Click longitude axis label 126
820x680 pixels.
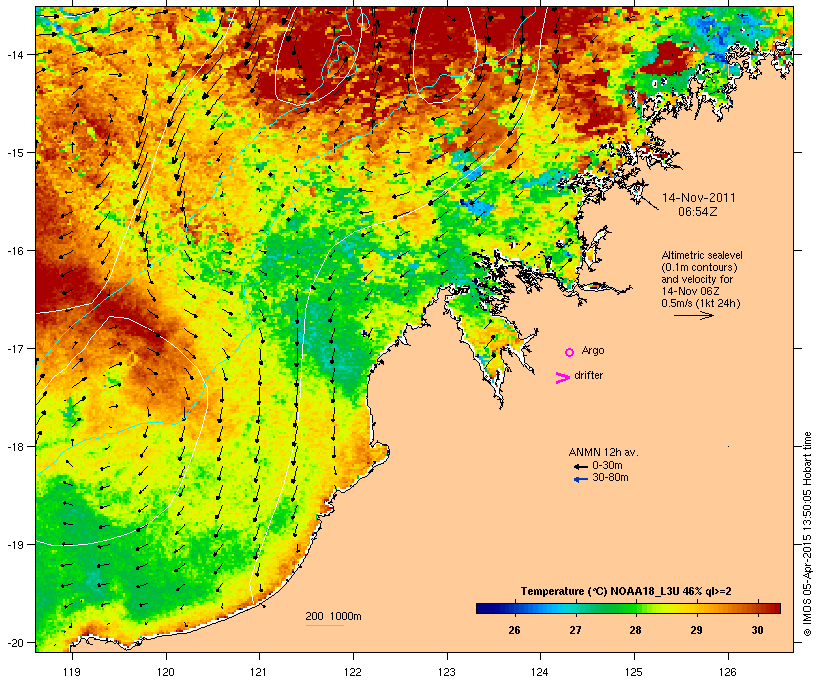727,672
